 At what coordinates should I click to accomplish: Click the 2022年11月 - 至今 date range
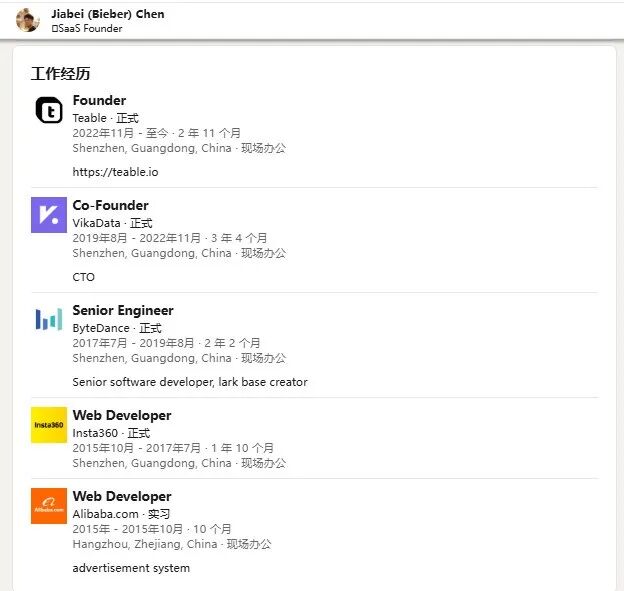point(121,133)
